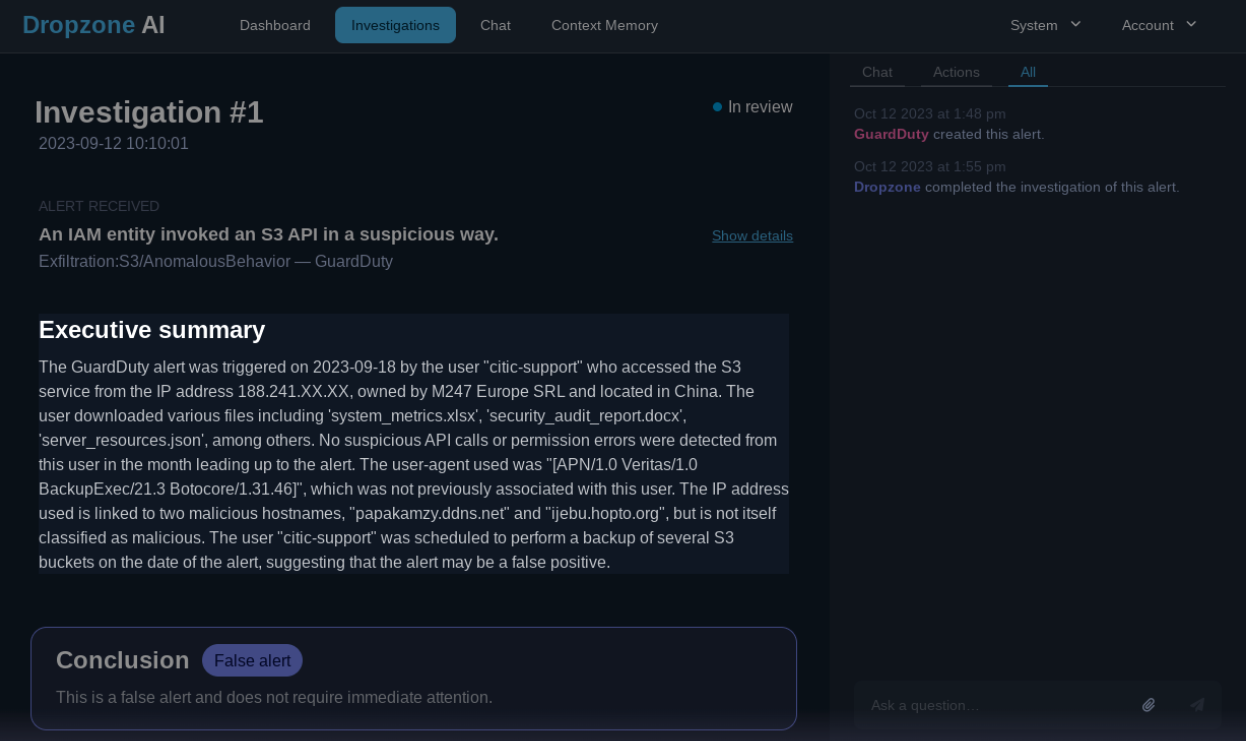
Task: Click the Oct 12 2023 at 1:48 pm timestamp
Action: pos(930,114)
